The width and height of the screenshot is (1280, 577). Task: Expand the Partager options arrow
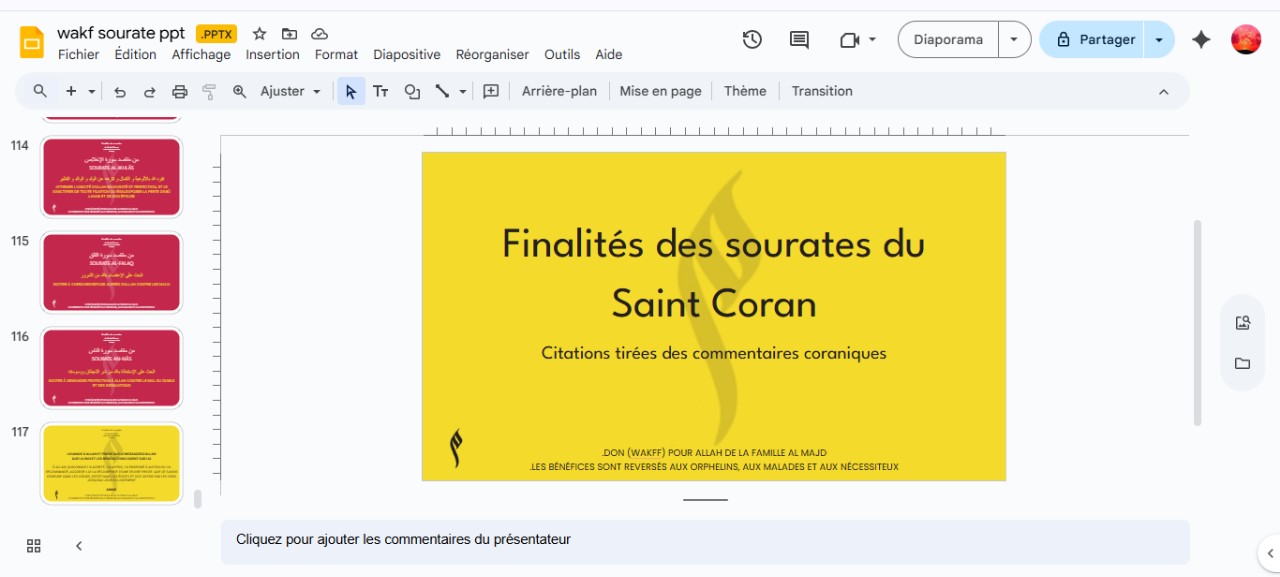click(x=1159, y=40)
